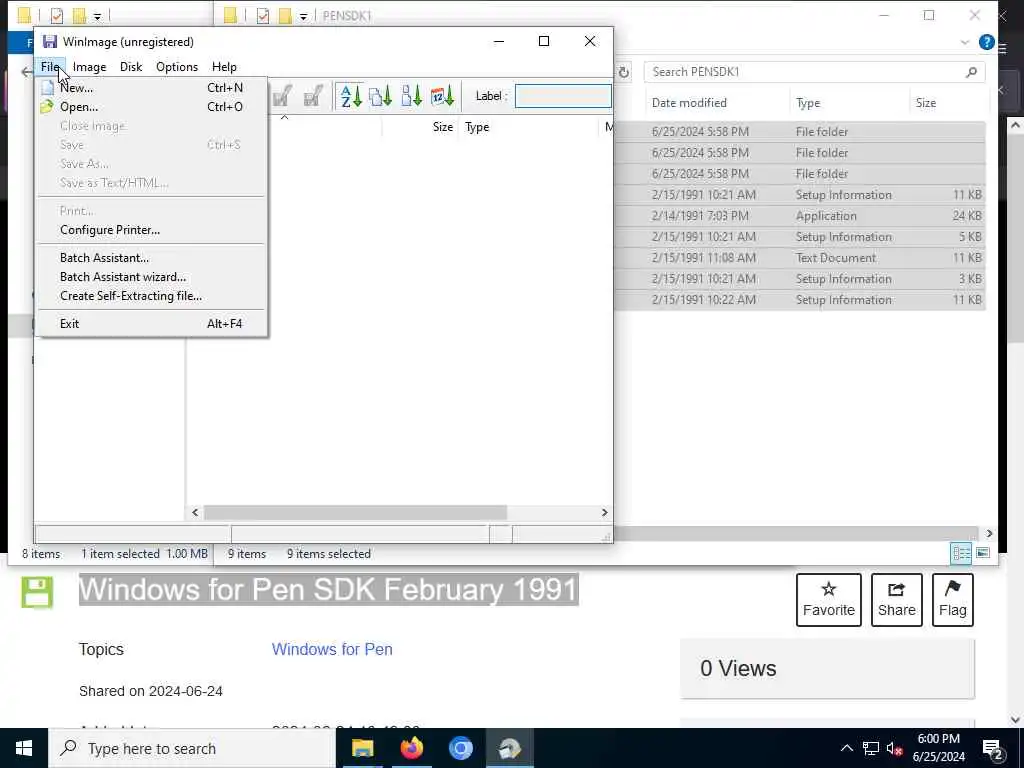Open the notification center icon

(993, 748)
